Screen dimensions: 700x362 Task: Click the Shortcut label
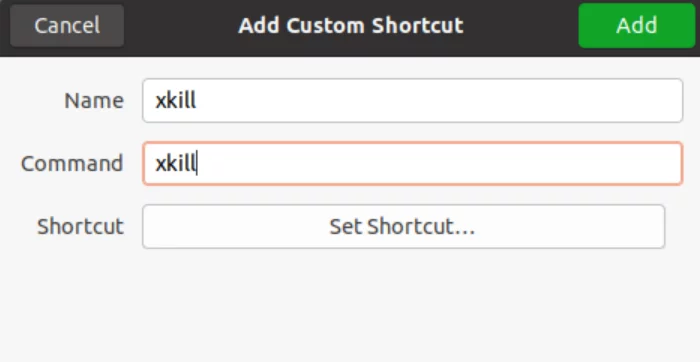coord(80,226)
